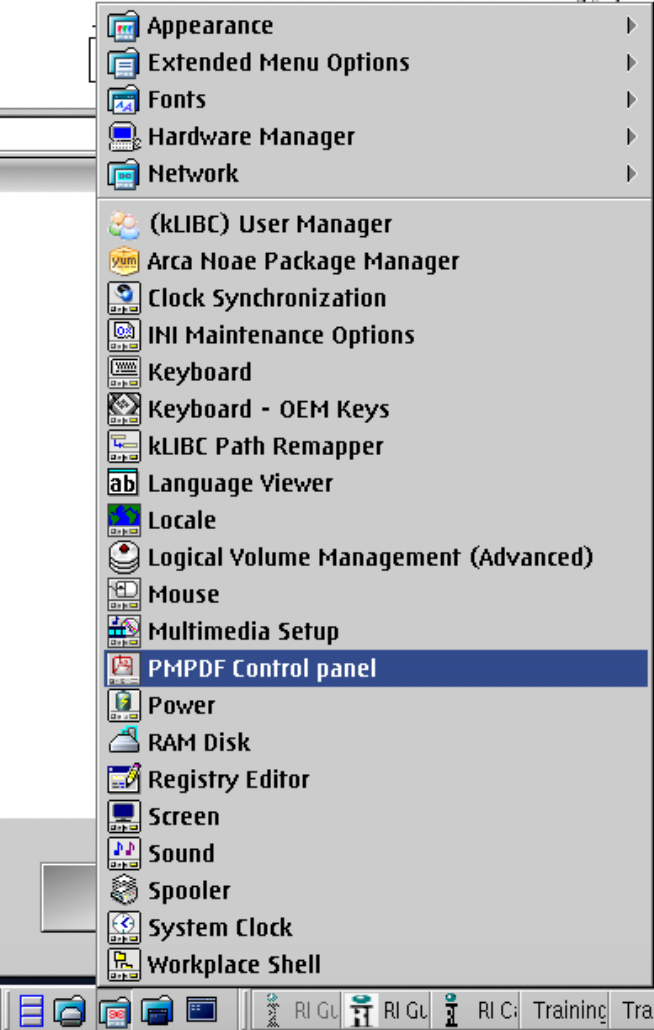654x1030 pixels.
Task: Click the Multimedia Setup icon
Action: coord(123,631)
